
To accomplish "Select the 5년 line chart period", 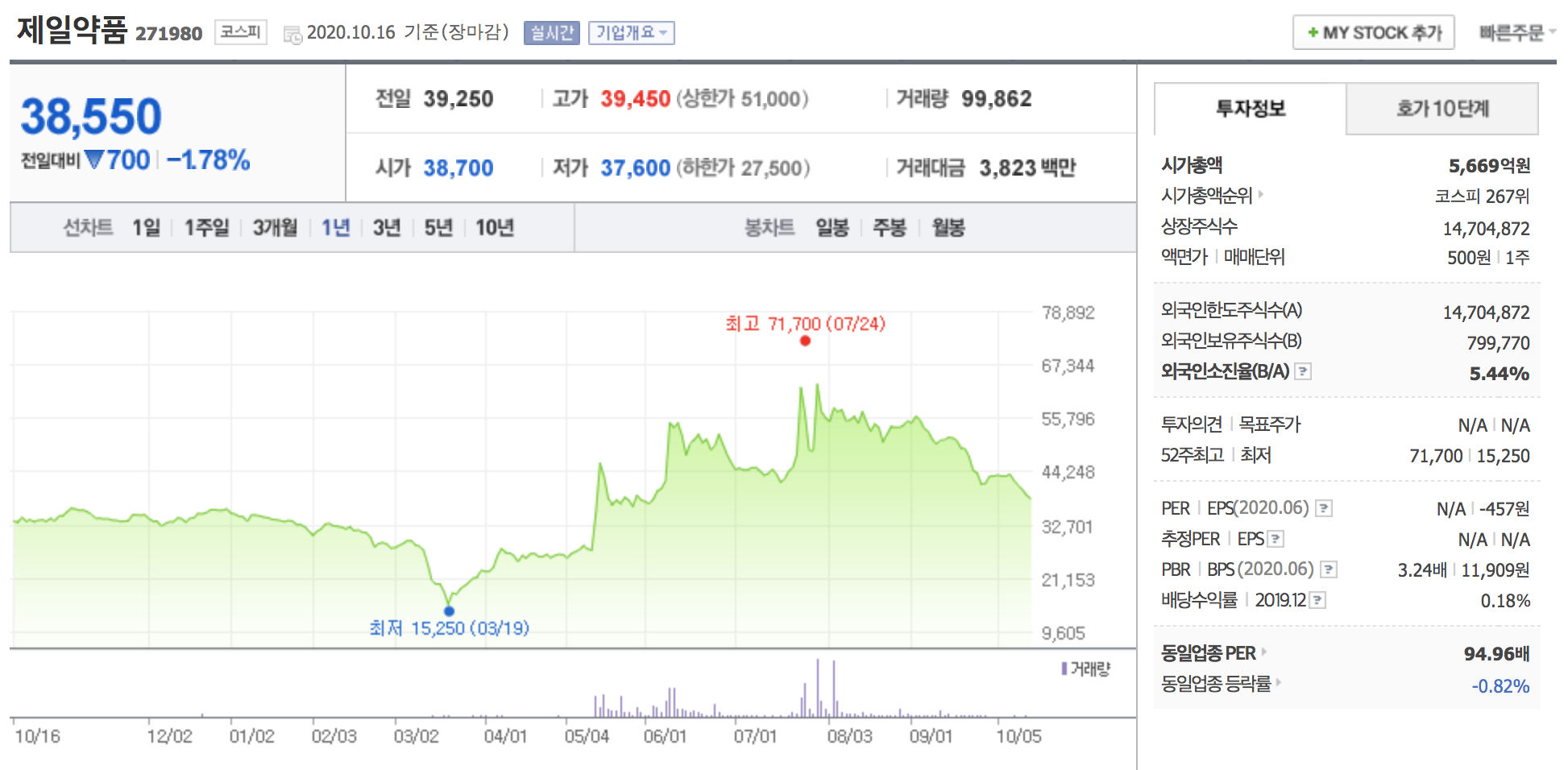I will (x=438, y=228).
